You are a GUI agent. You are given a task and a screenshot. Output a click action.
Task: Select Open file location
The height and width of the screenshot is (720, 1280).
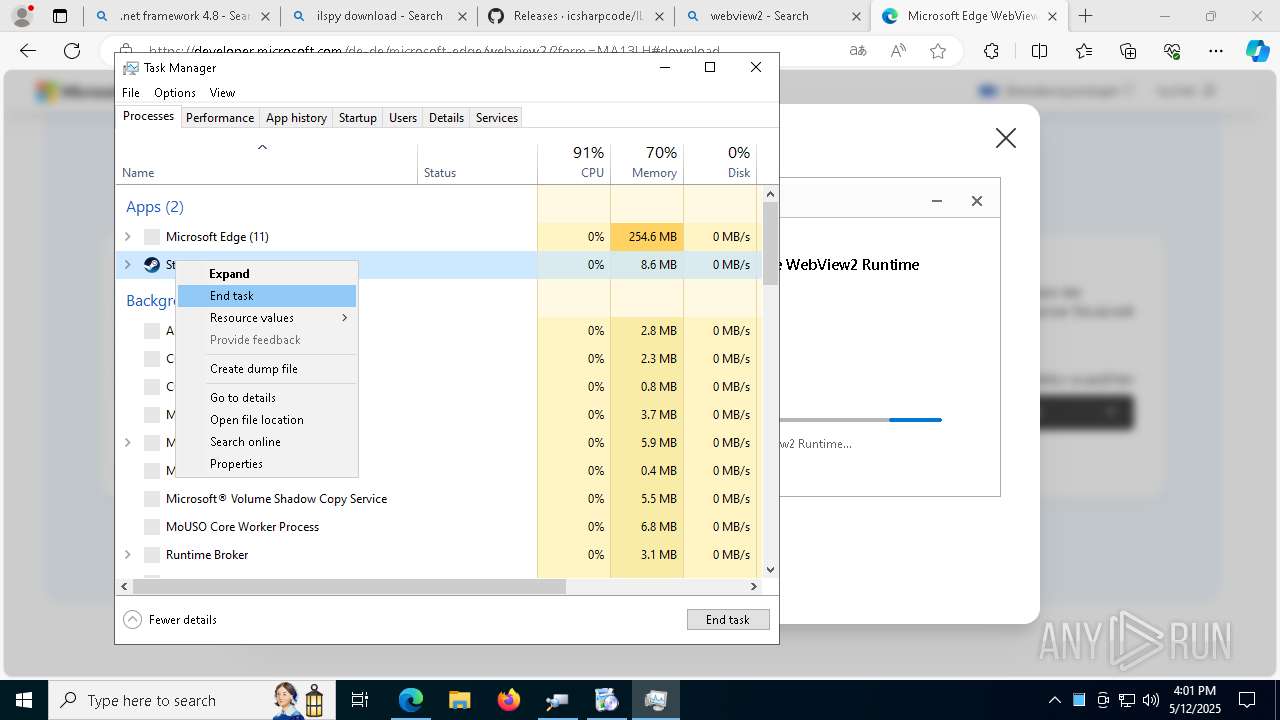coord(267,420)
